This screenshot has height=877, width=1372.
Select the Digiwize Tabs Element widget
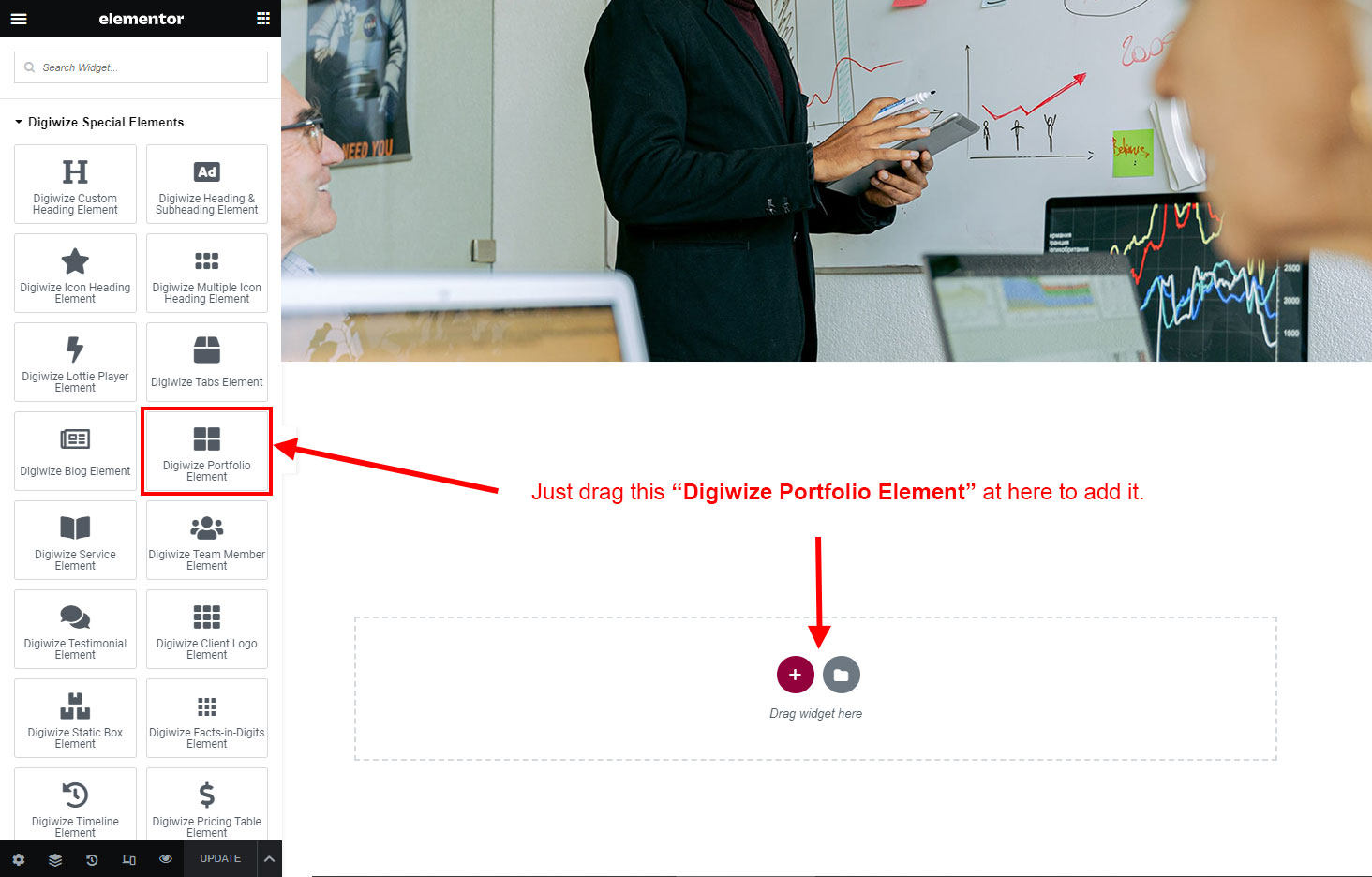click(207, 363)
